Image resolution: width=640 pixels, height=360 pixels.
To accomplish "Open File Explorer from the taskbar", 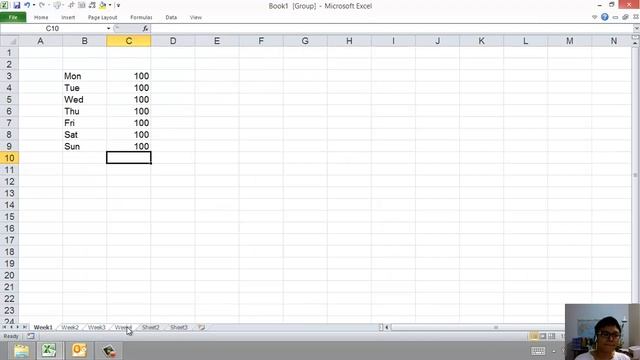I will 21,351.
